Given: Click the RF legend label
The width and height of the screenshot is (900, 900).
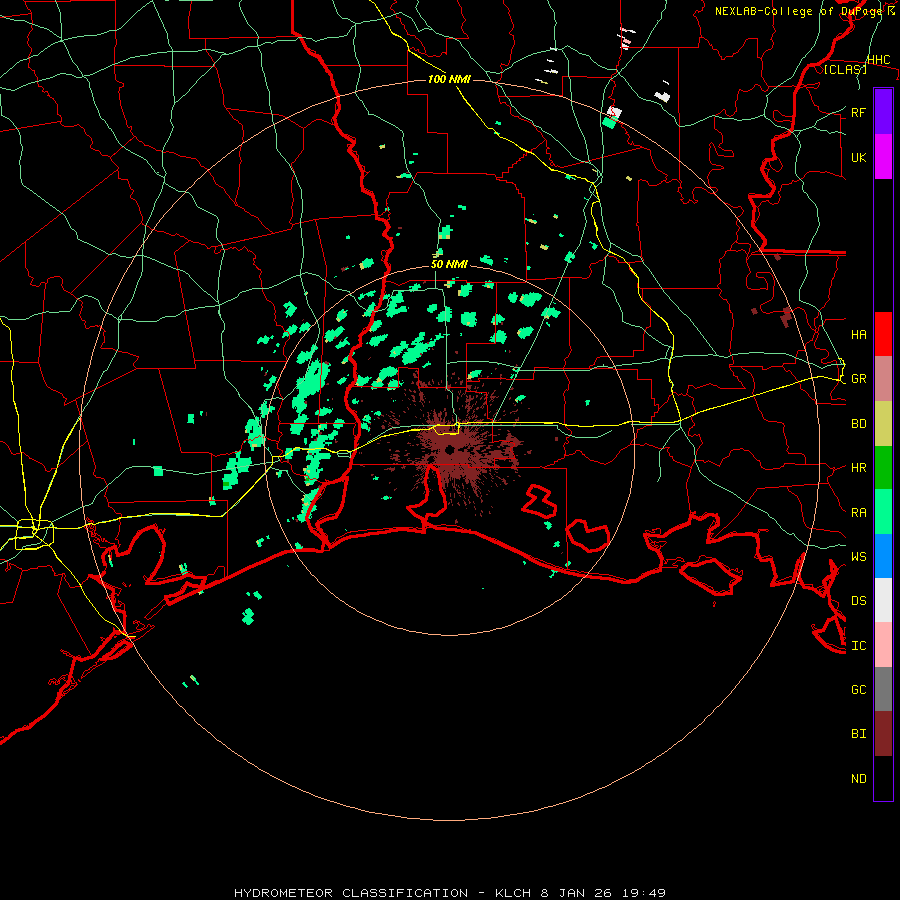Looking at the screenshot, I should pyautogui.click(x=858, y=112).
